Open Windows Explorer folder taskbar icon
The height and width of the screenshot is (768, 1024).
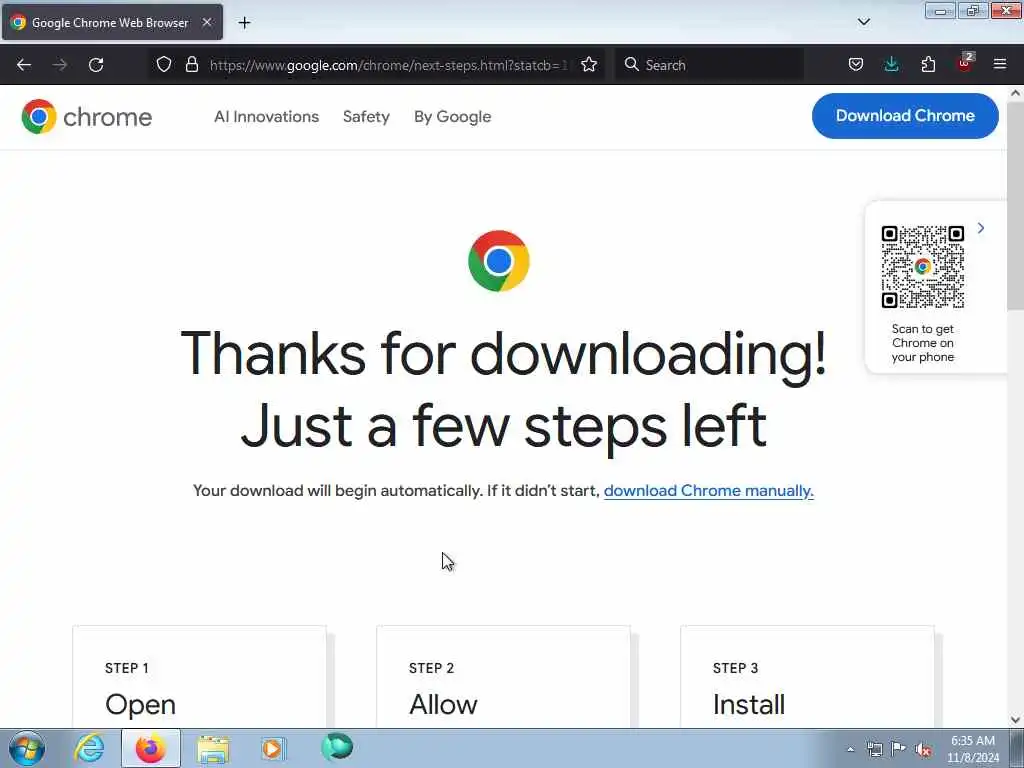[x=213, y=748]
